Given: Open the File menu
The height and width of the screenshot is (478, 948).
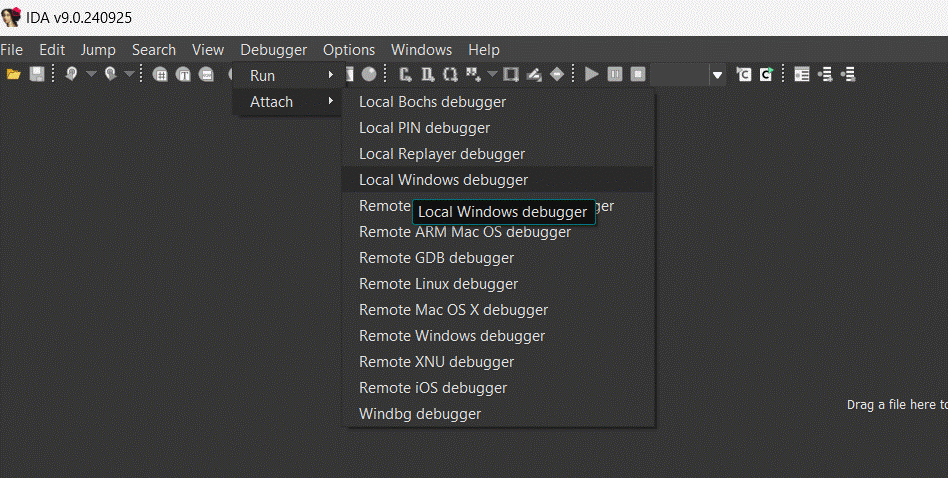Looking at the screenshot, I should pyautogui.click(x=11, y=50).
